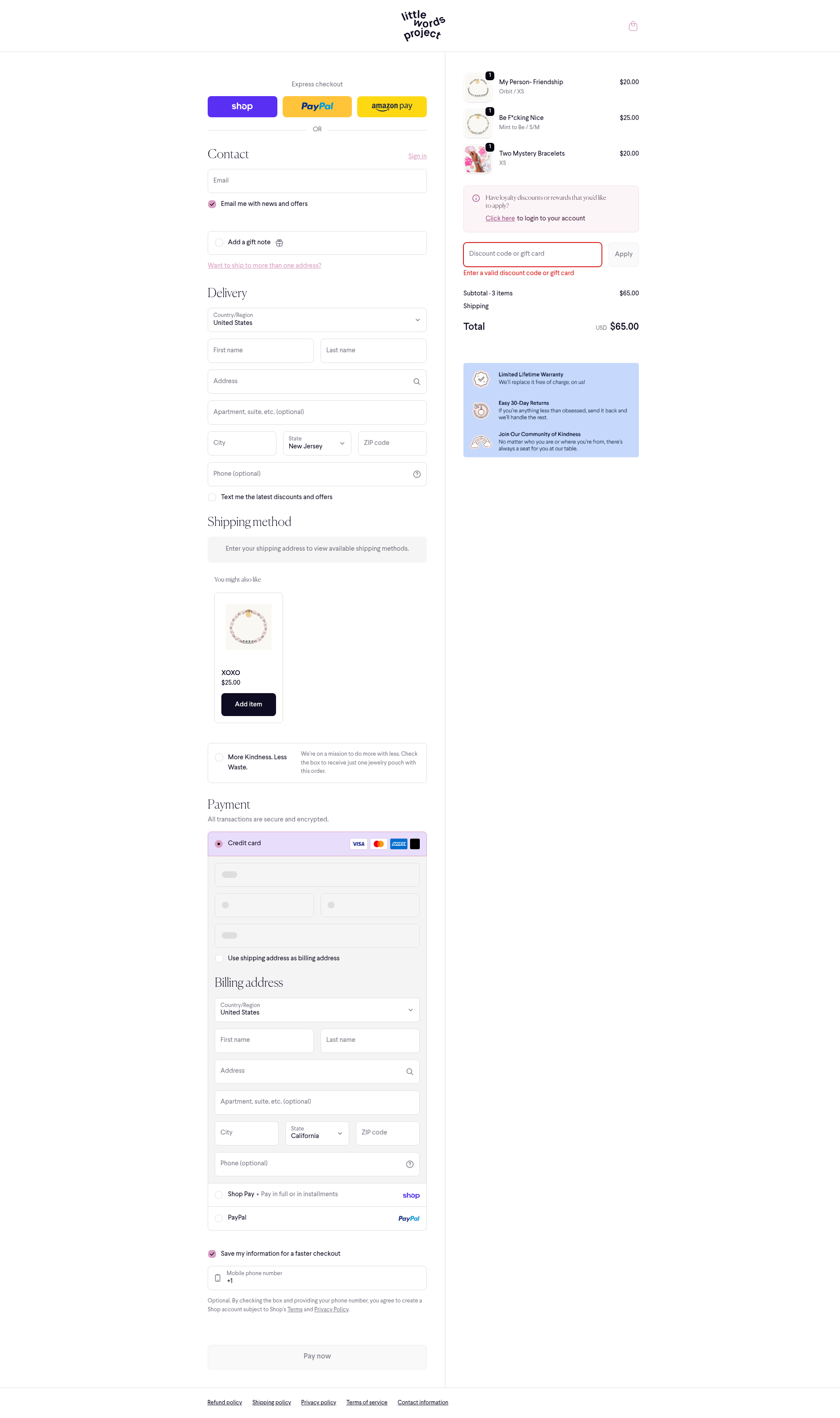The width and height of the screenshot is (840, 1418).
Task: Pay with the Shop express checkout button
Action: pos(242,107)
